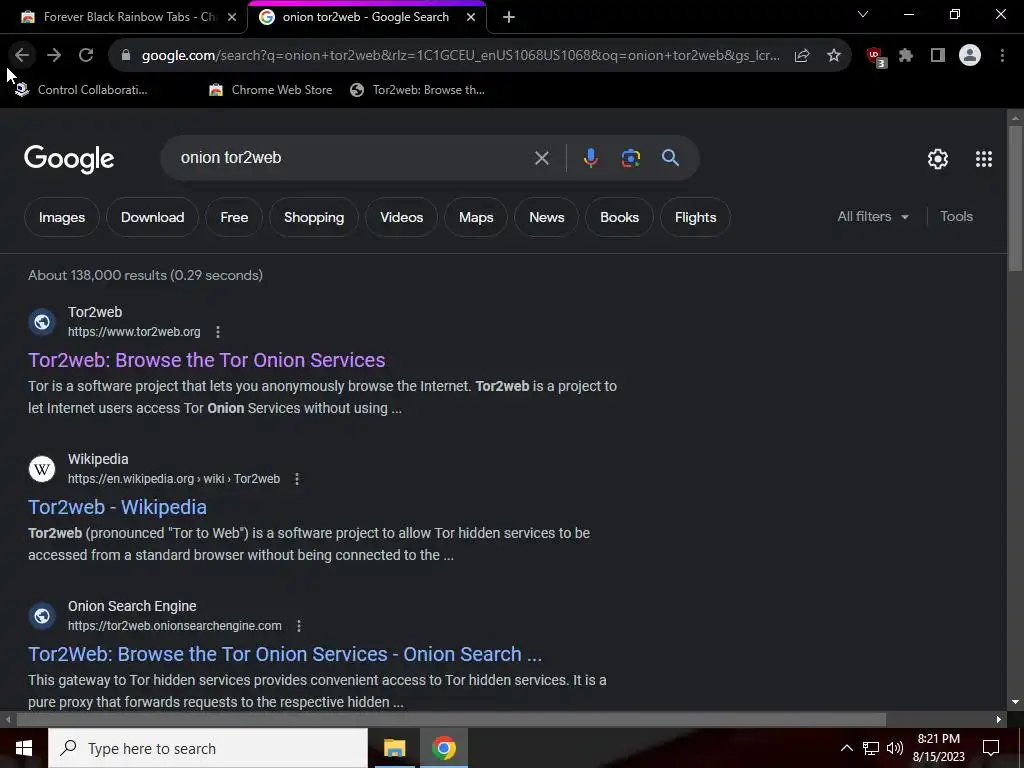Search tabs chevron in title bar
The image size is (1024, 768).
click(863, 14)
